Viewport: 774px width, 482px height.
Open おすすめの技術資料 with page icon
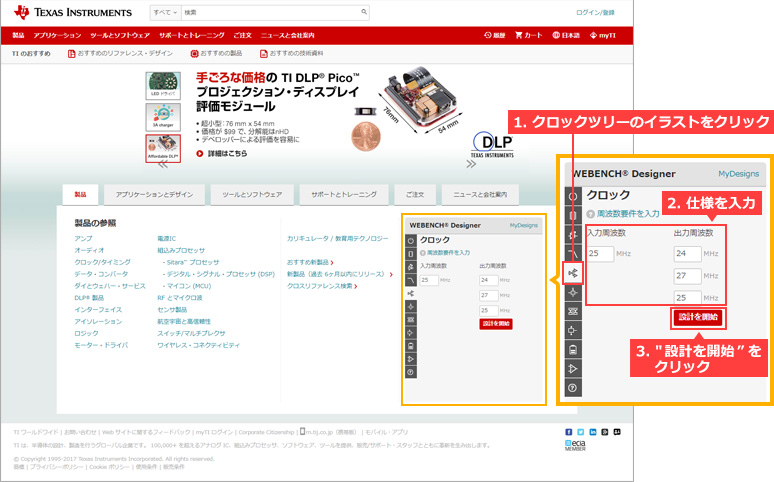(292, 53)
